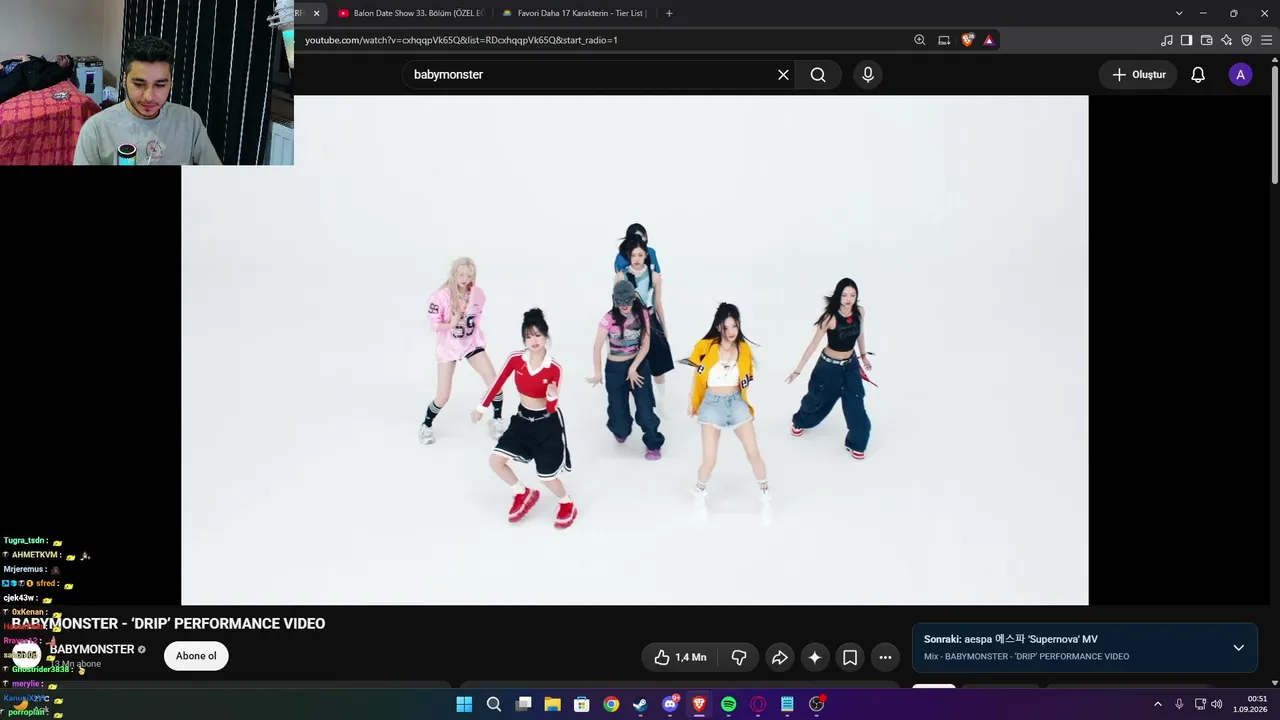The image size is (1280, 720).
Task: Click the page vertical scrollbar
Action: tap(1275, 125)
